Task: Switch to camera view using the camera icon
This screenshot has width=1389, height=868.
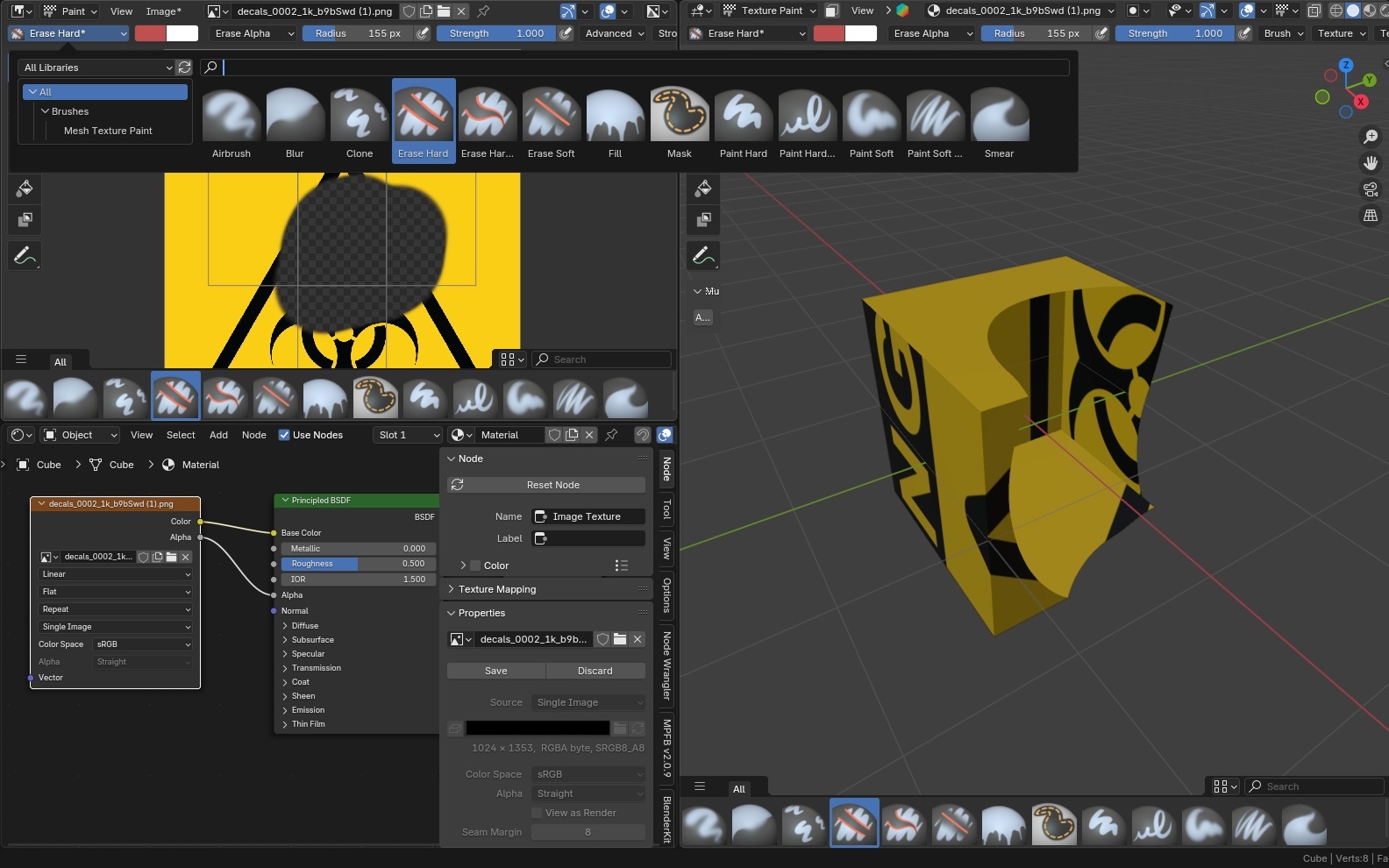Action: pos(1371,189)
